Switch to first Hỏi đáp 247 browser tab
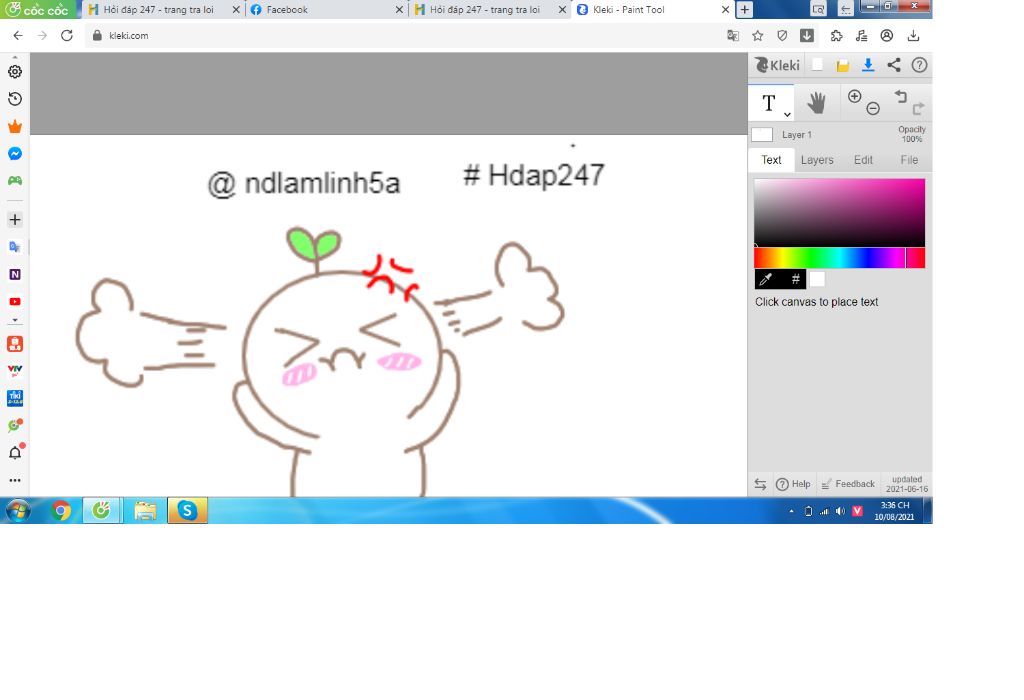This screenshot has width=1024, height=700. 158,10
